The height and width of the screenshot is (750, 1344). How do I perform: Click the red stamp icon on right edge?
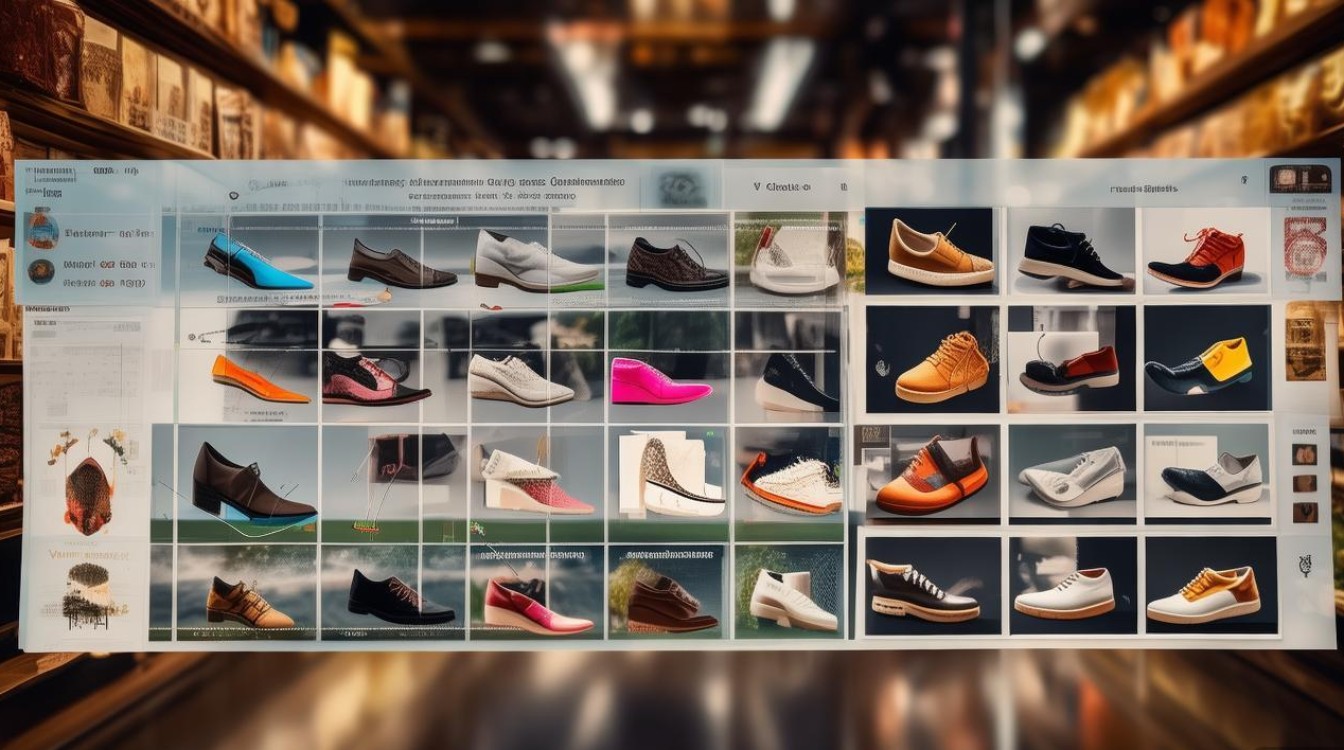(x=1304, y=247)
